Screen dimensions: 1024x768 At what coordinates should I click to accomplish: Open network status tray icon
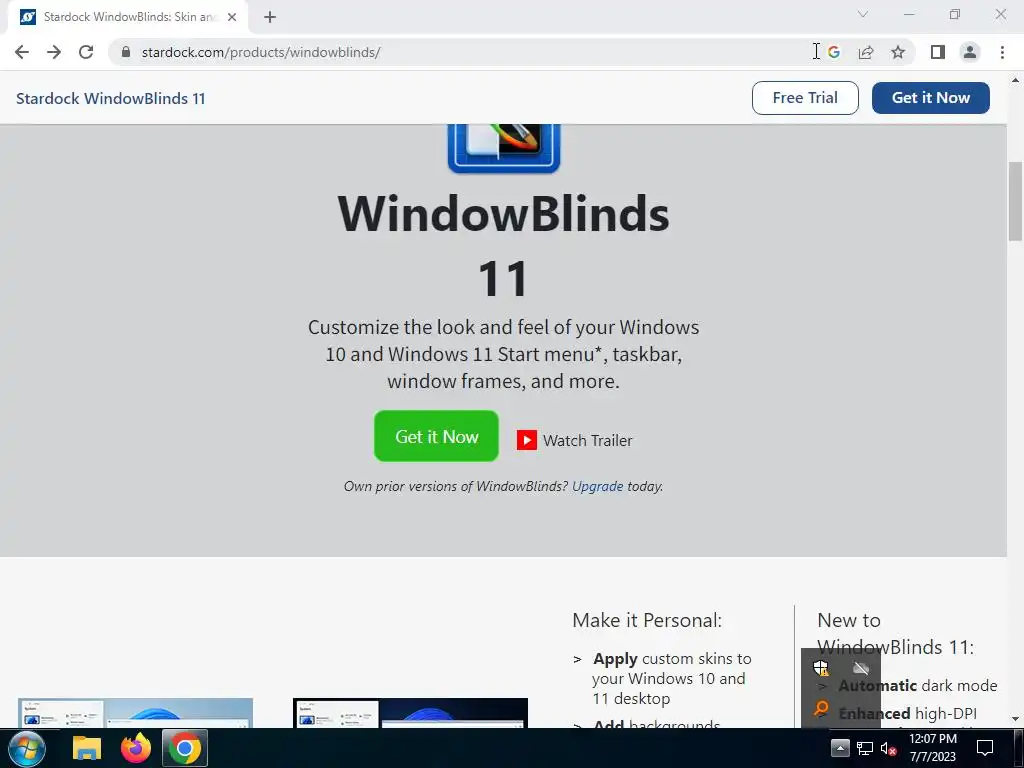[x=865, y=748]
